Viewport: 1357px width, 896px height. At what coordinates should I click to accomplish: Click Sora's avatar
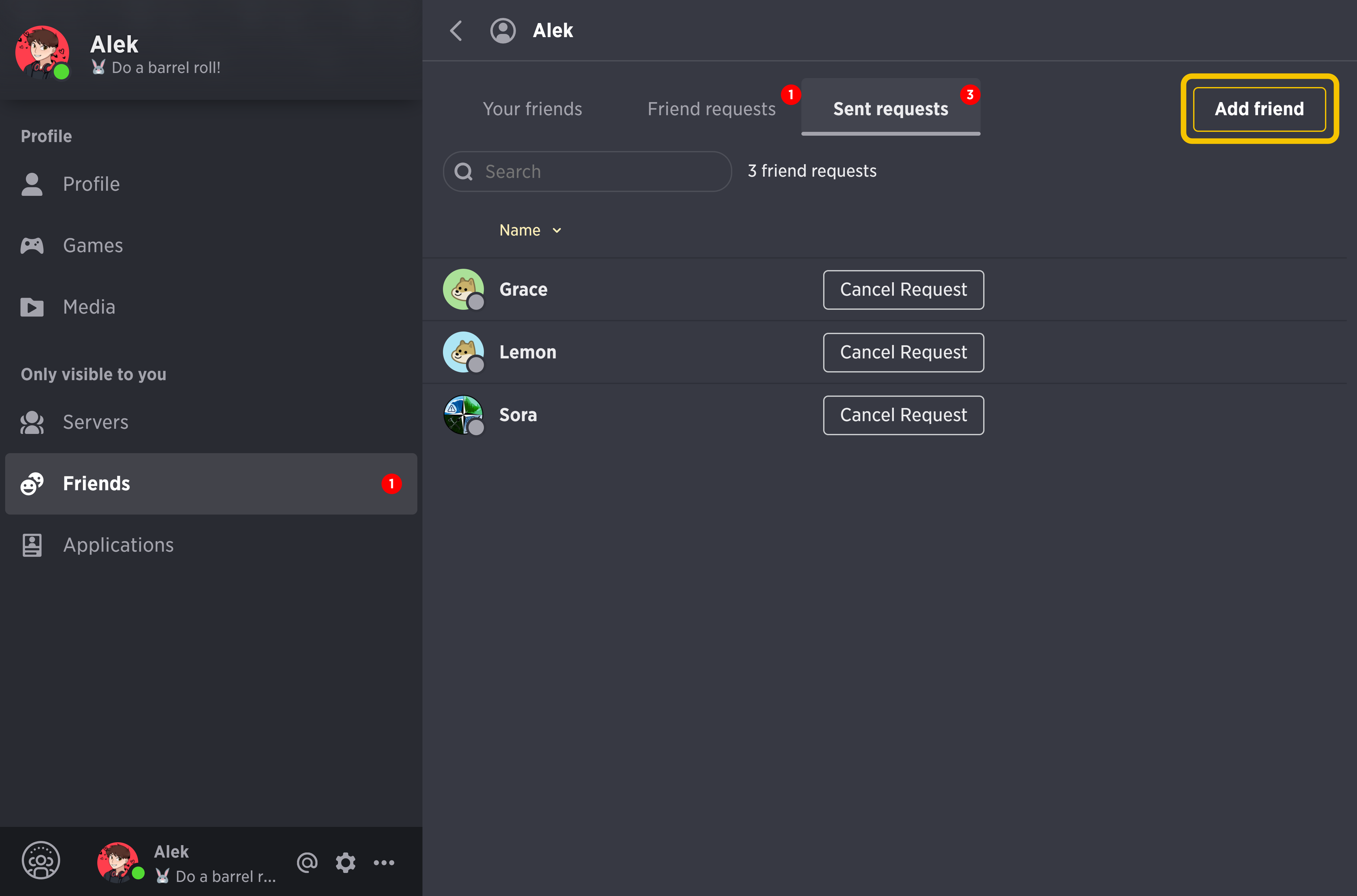[x=463, y=415]
